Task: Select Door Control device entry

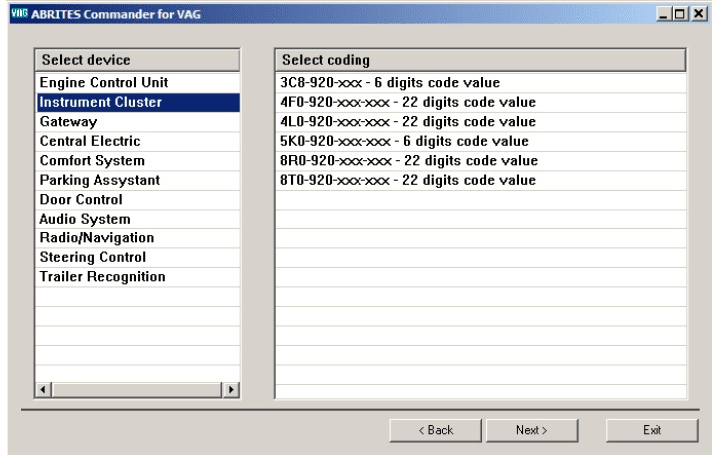Action: click(x=81, y=199)
